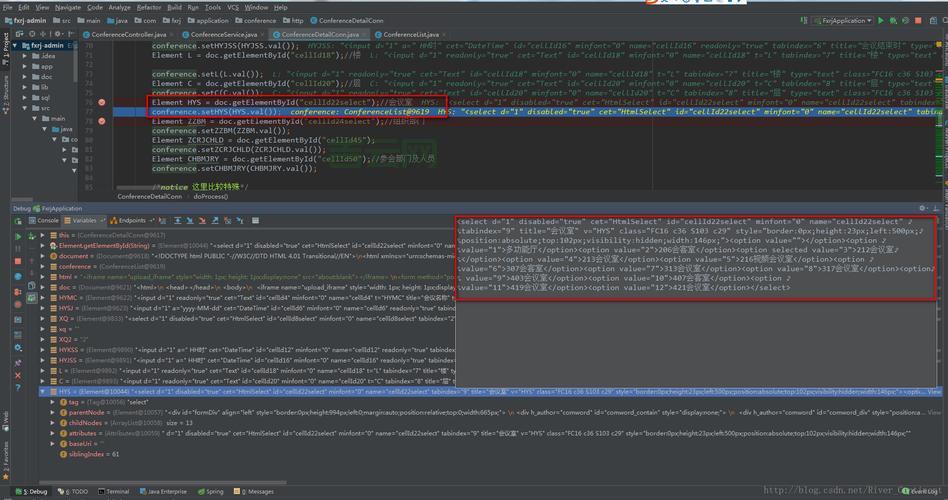Switch to ConferenceService.java editor tab
The image size is (948, 500).
point(222,34)
